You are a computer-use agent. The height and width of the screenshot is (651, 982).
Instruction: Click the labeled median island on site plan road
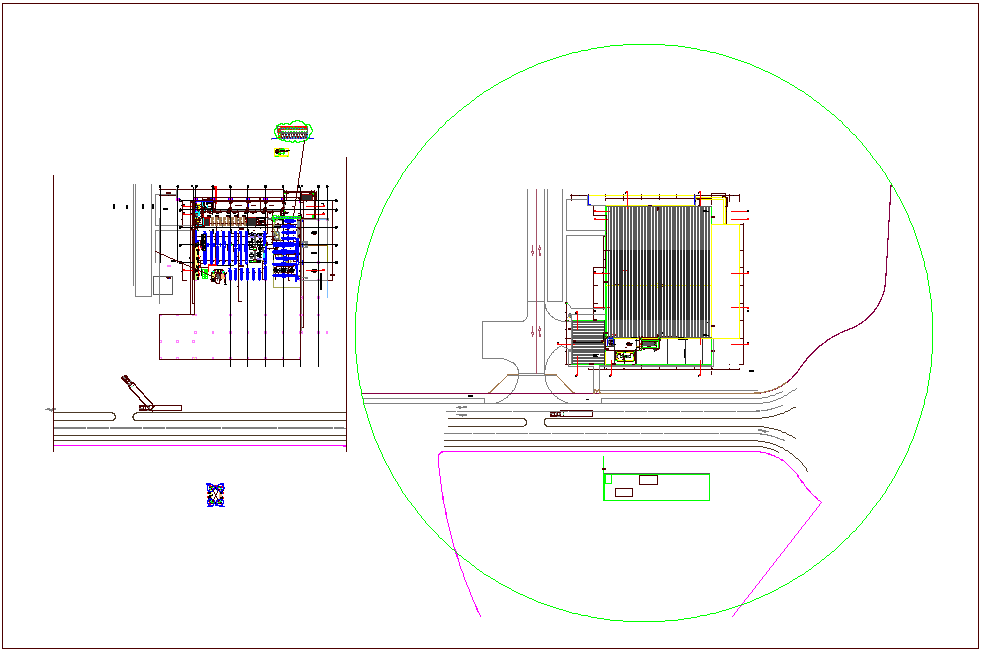pyautogui.click(x=570, y=413)
